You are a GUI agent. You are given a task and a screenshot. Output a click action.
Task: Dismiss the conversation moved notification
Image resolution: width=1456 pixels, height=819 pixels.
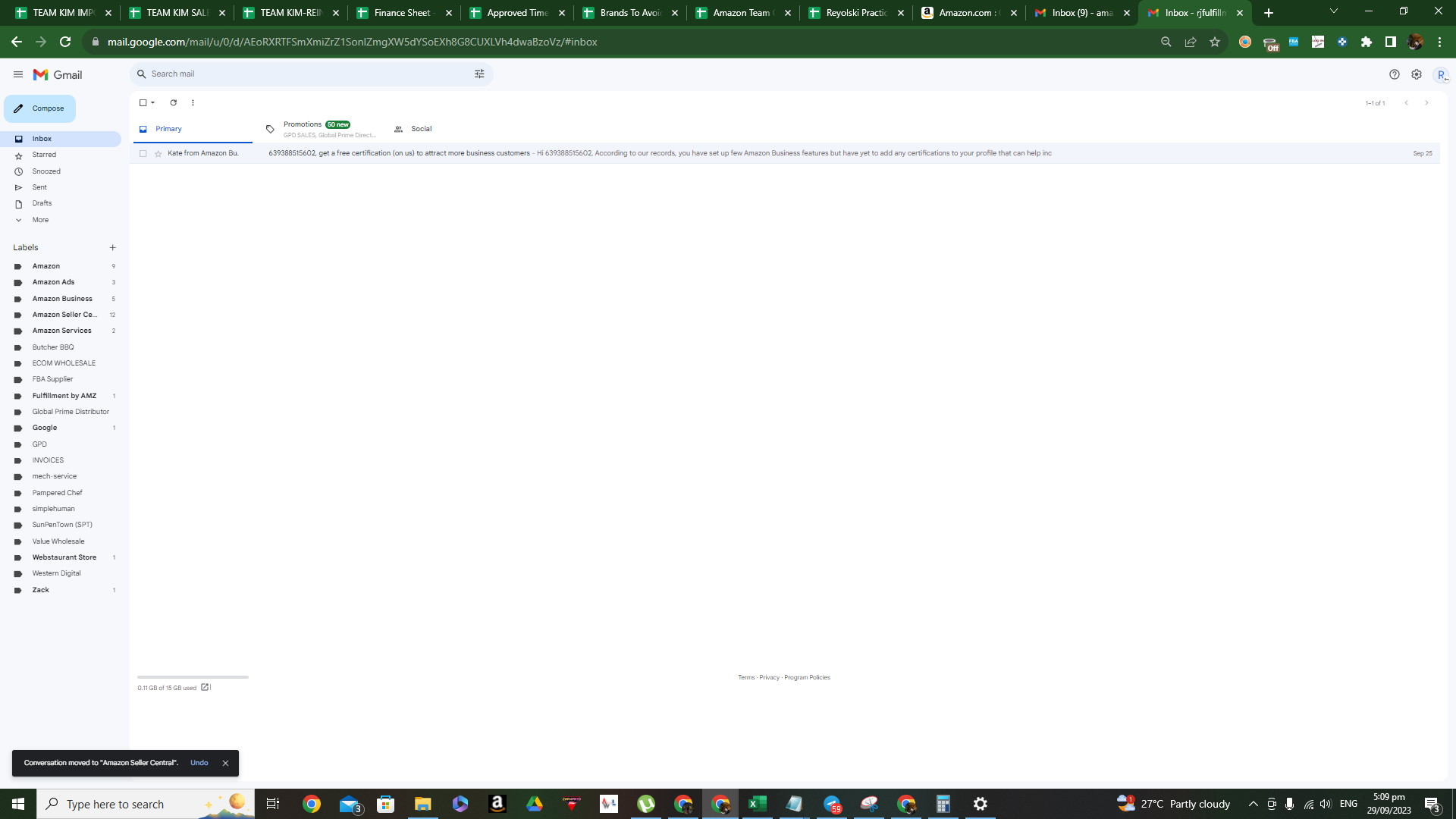[225, 764]
